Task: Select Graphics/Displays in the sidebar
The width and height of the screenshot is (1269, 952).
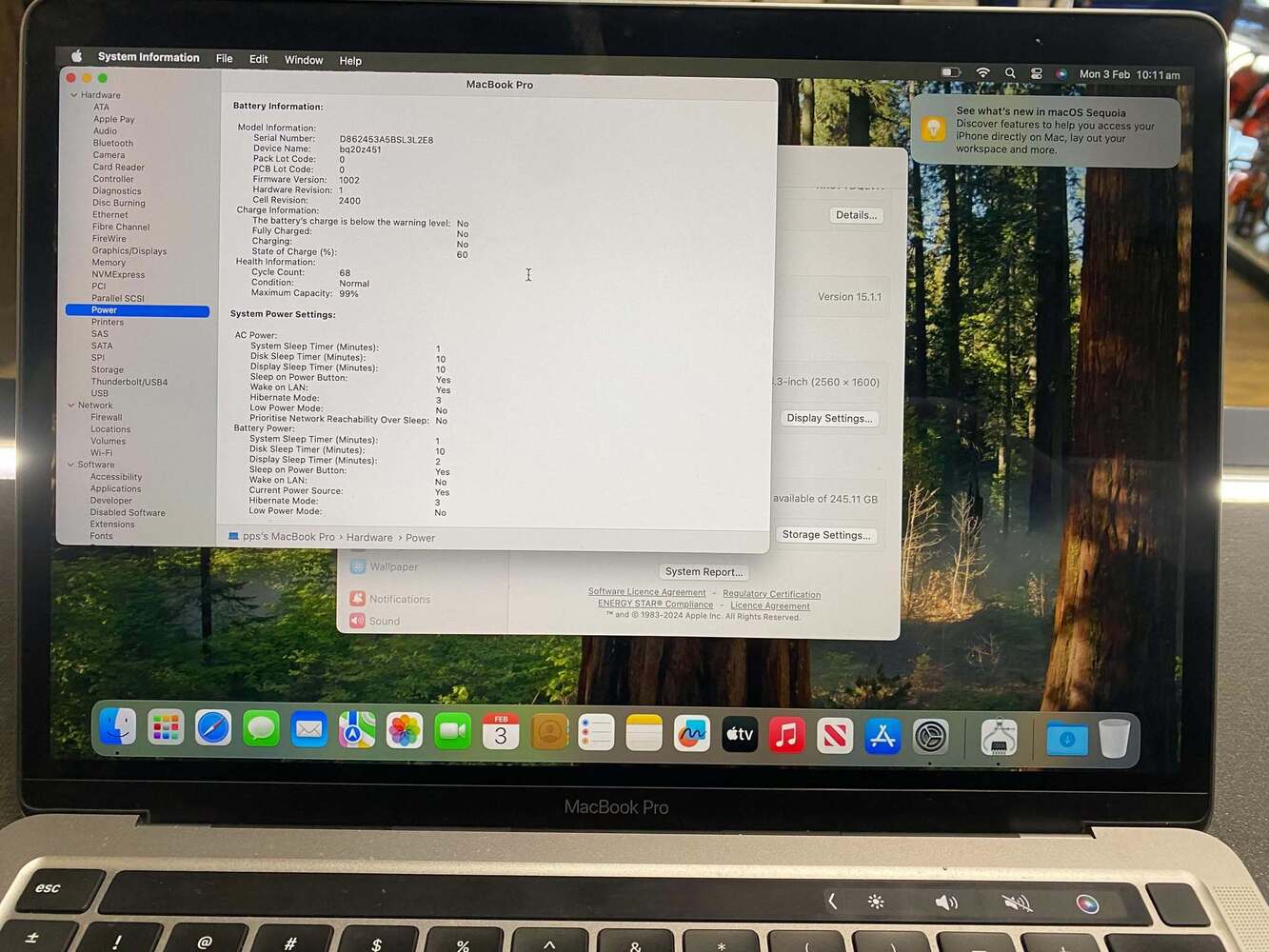Action: tap(129, 251)
